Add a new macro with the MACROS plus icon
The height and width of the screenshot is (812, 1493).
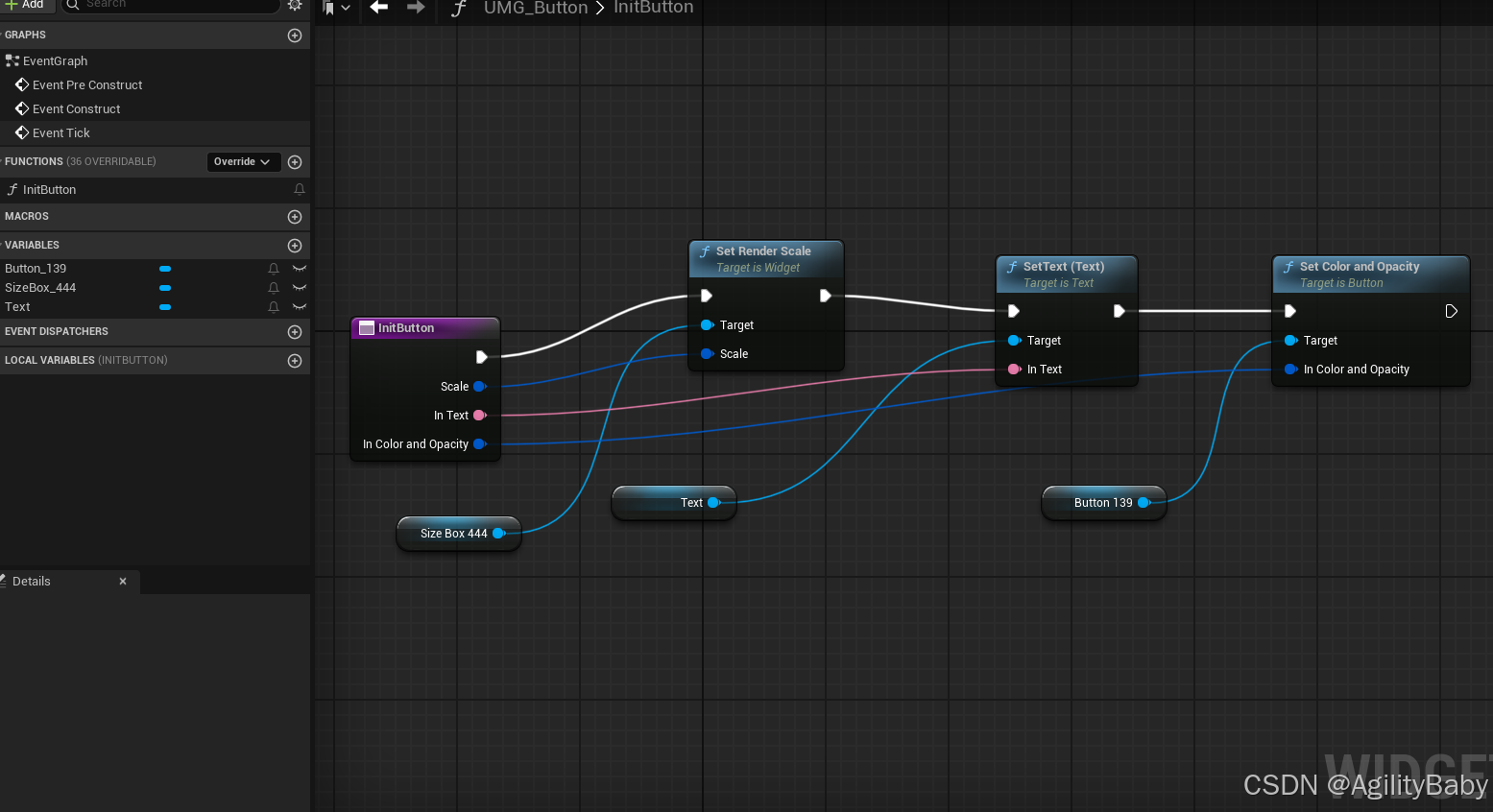pyautogui.click(x=295, y=217)
